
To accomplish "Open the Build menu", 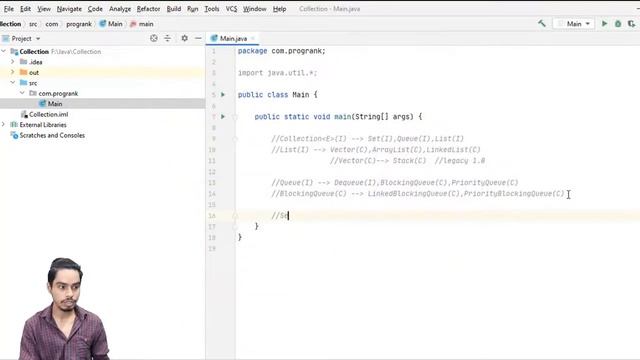I will click(174, 9).
